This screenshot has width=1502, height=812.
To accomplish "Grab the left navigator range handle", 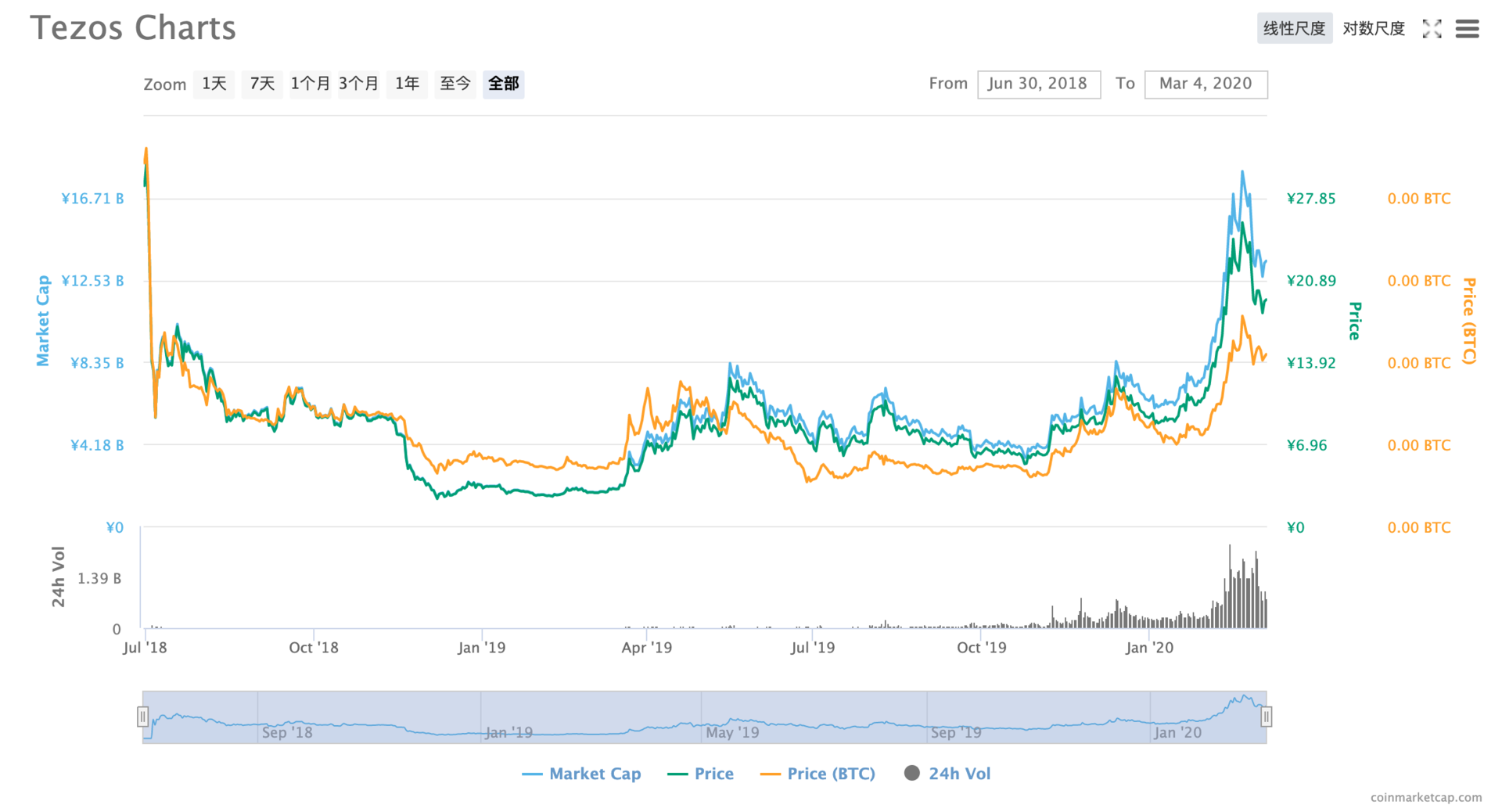I will (142, 716).
